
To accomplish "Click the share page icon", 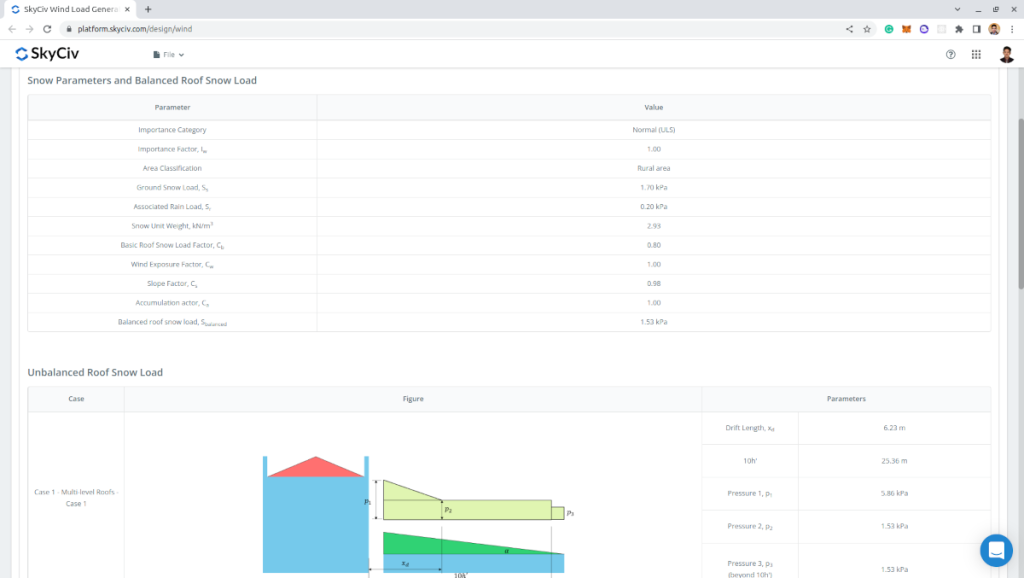I will tap(850, 29).
